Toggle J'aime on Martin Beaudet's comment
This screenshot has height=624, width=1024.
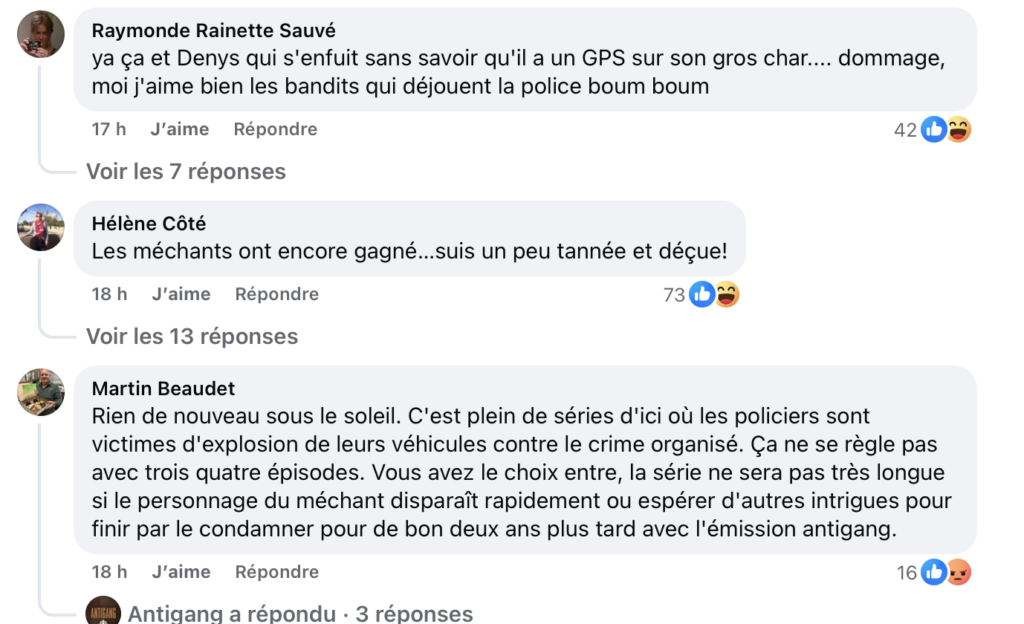click(x=181, y=572)
